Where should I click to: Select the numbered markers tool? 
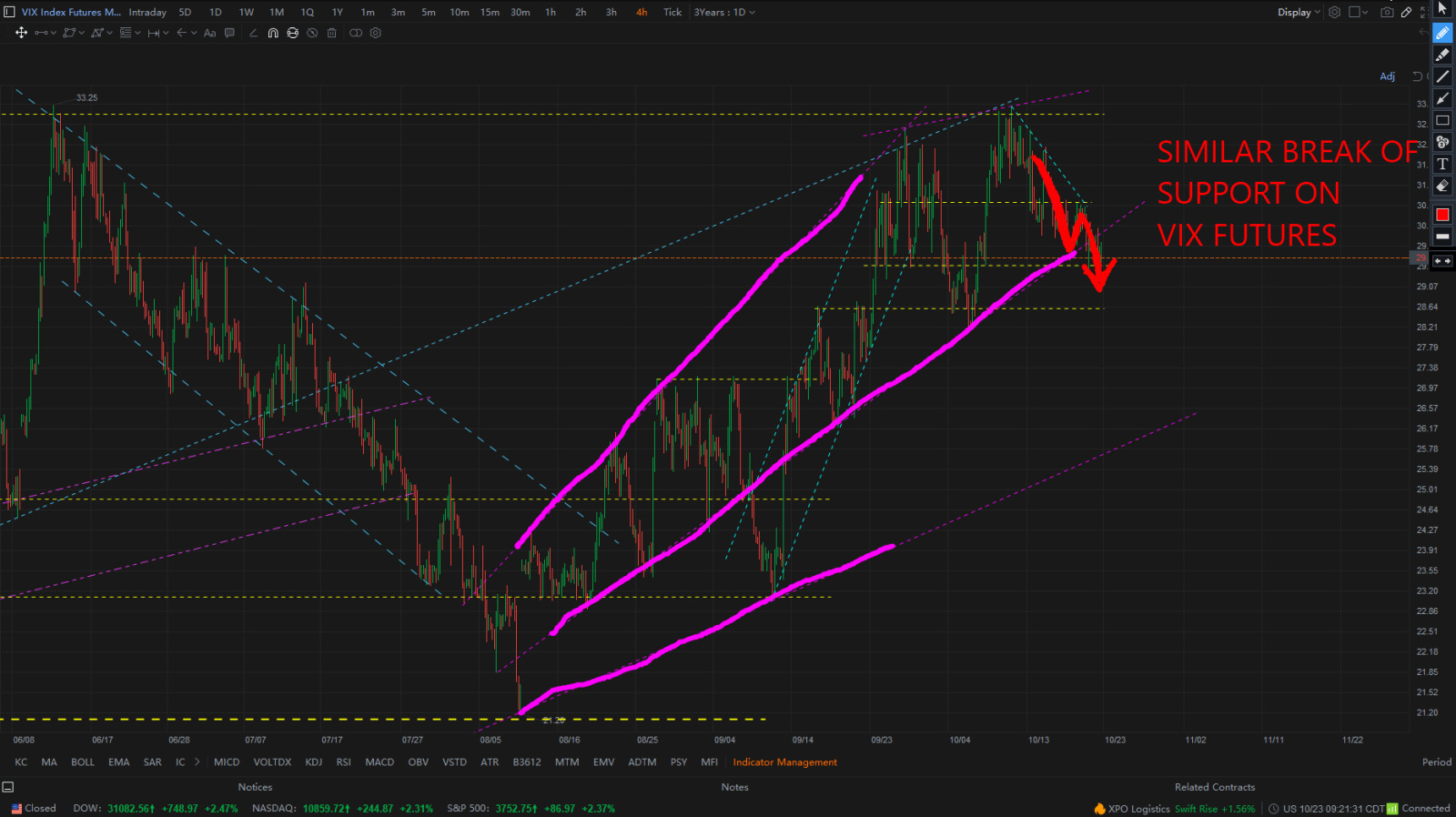tap(1442, 142)
